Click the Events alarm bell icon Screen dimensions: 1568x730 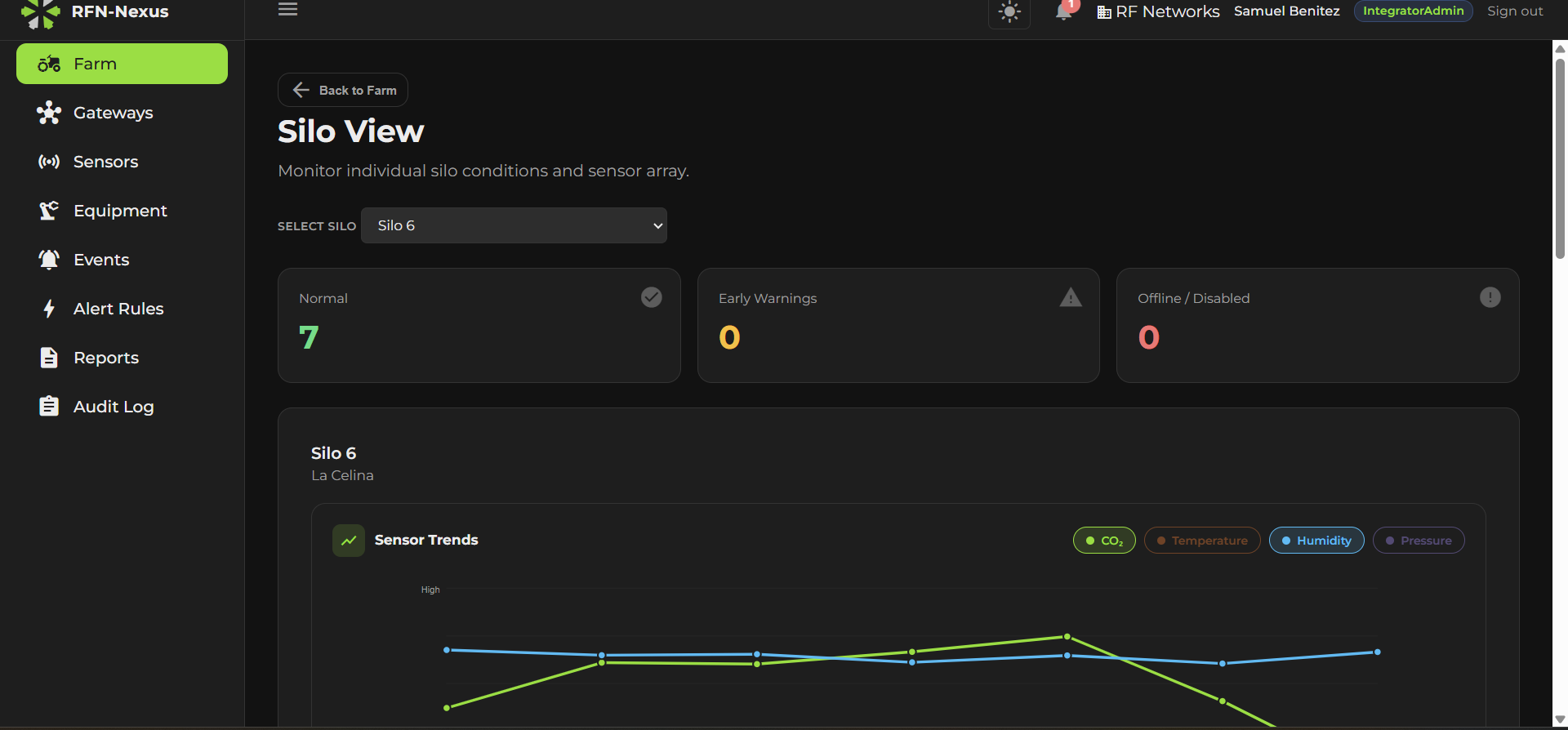coord(49,260)
